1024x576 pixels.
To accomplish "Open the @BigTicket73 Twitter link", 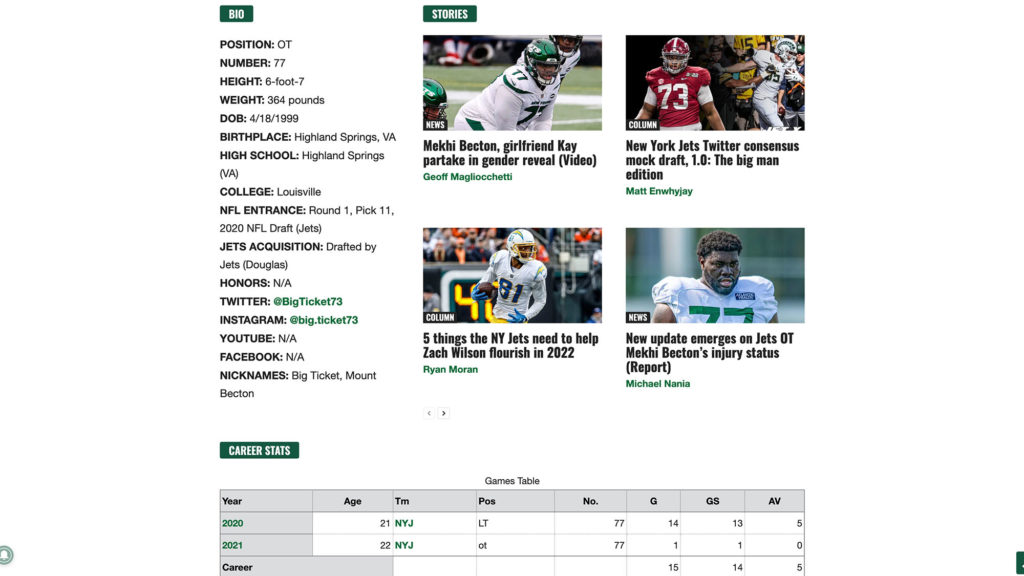I will (x=308, y=302).
